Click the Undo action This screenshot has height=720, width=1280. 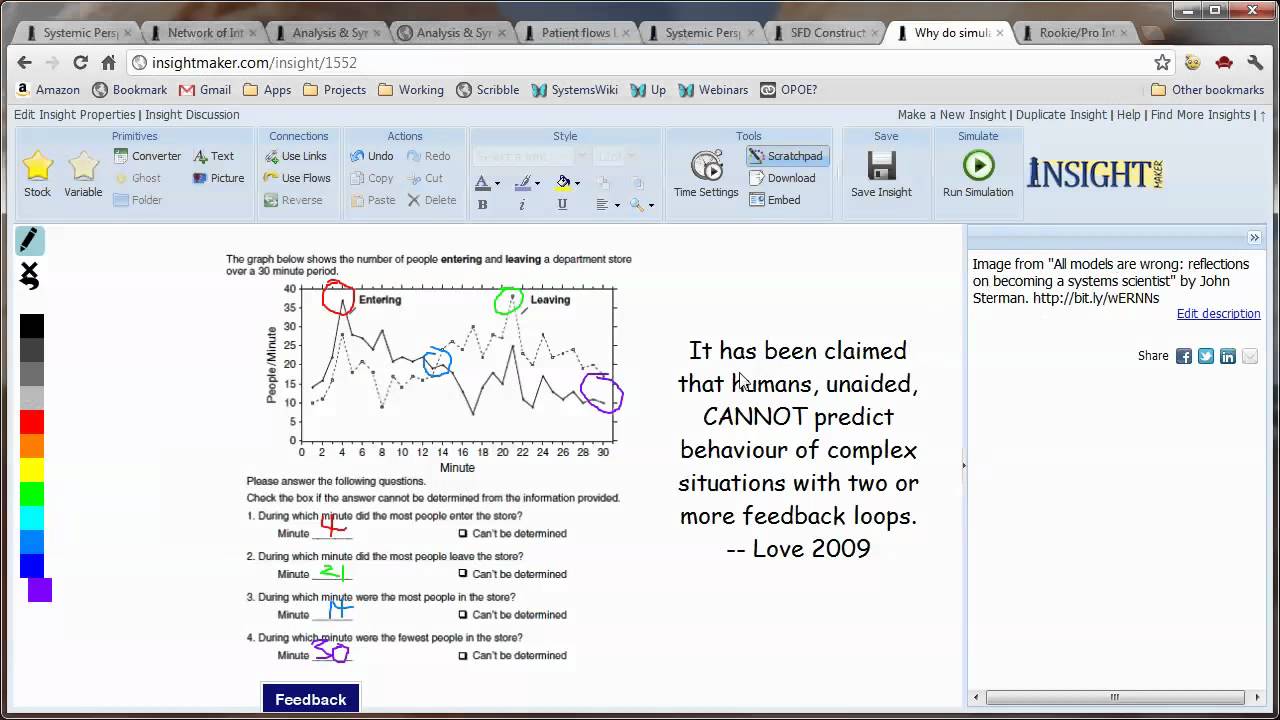(x=371, y=156)
